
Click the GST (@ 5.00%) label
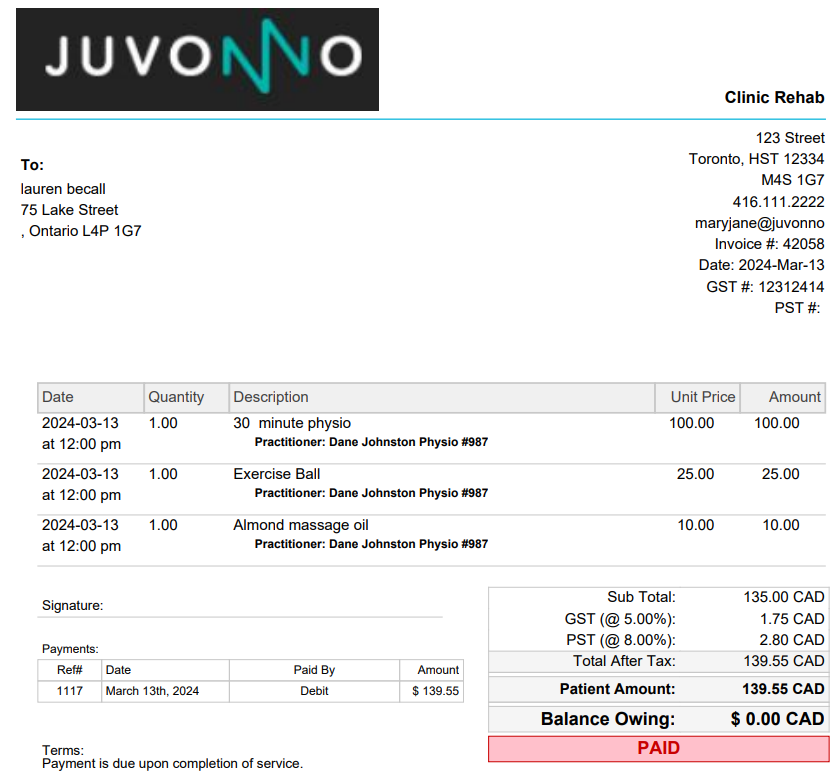[x=620, y=619]
